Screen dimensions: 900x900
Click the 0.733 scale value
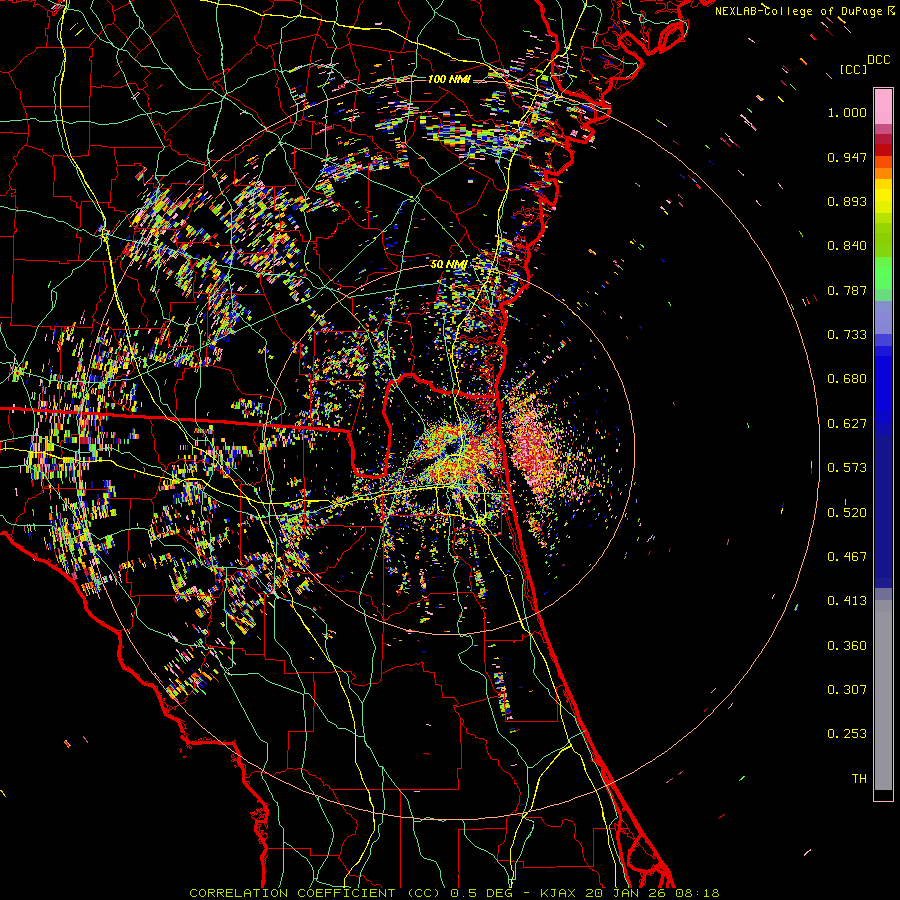click(847, 335)
